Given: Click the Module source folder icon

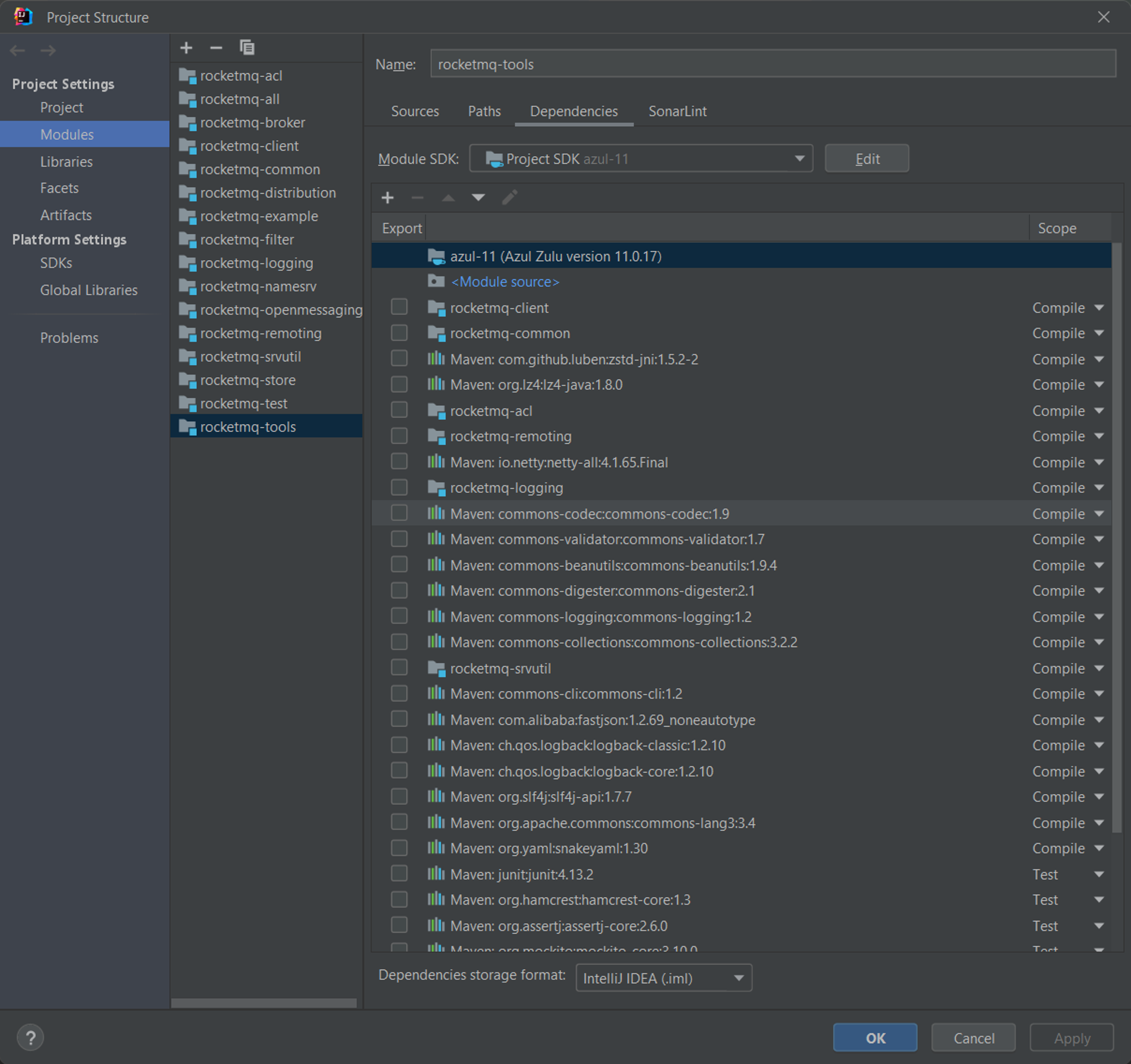Looking at the screenshot, I should pyautogui.click(x=437, y=282).
